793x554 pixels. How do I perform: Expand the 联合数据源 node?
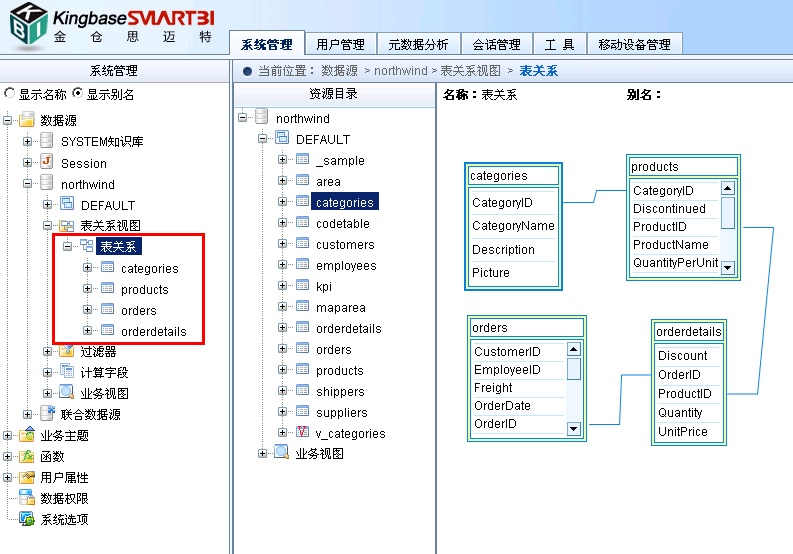coord(27,414)
